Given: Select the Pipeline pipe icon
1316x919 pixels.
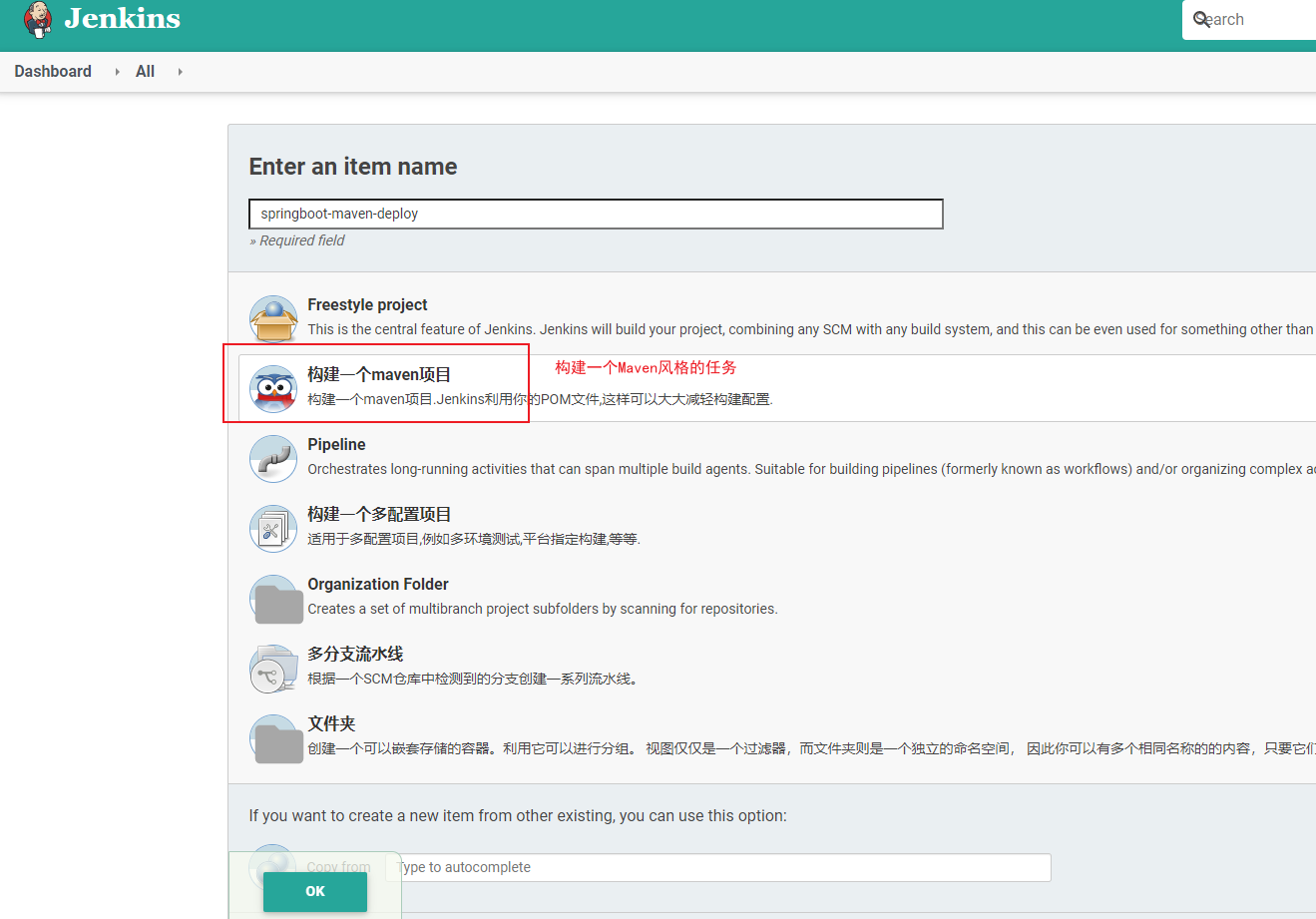Looking at the screenshot, I should (x=273, y=458).
